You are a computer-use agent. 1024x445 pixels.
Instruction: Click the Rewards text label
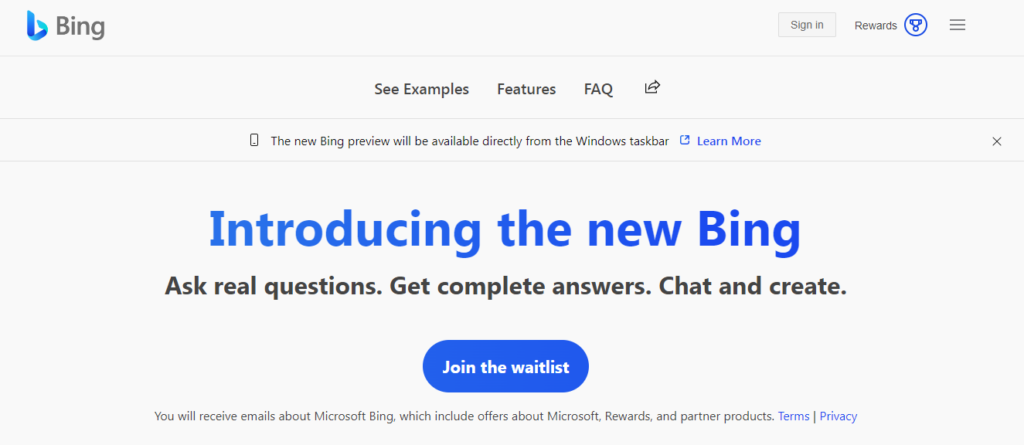[x=875, y=26]
